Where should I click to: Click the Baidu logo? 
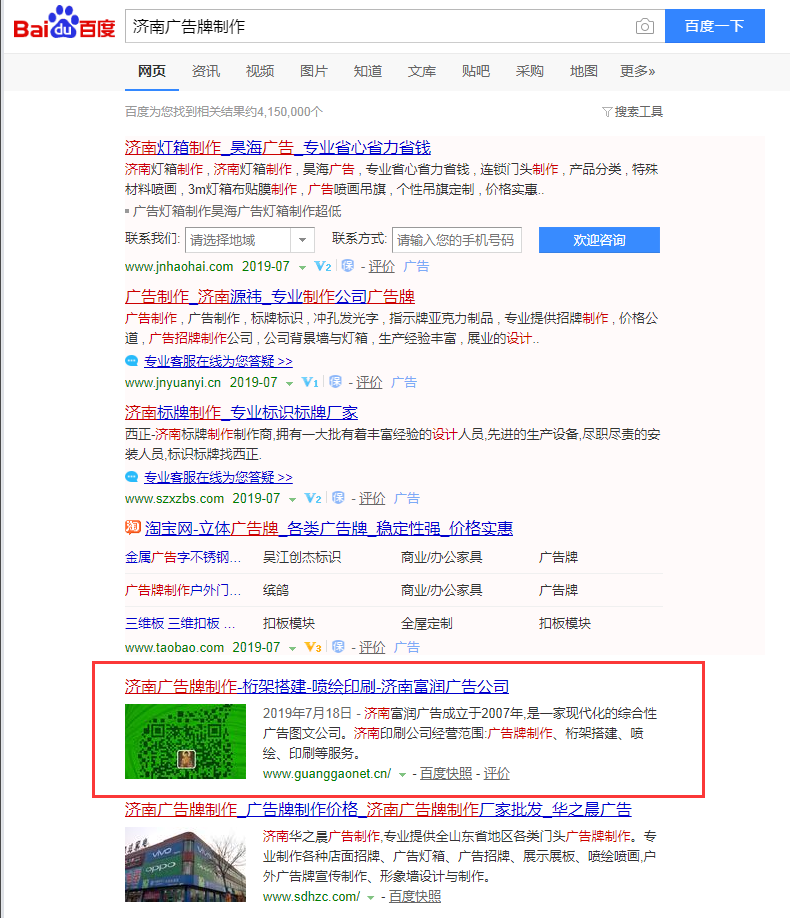click(64, 24)
